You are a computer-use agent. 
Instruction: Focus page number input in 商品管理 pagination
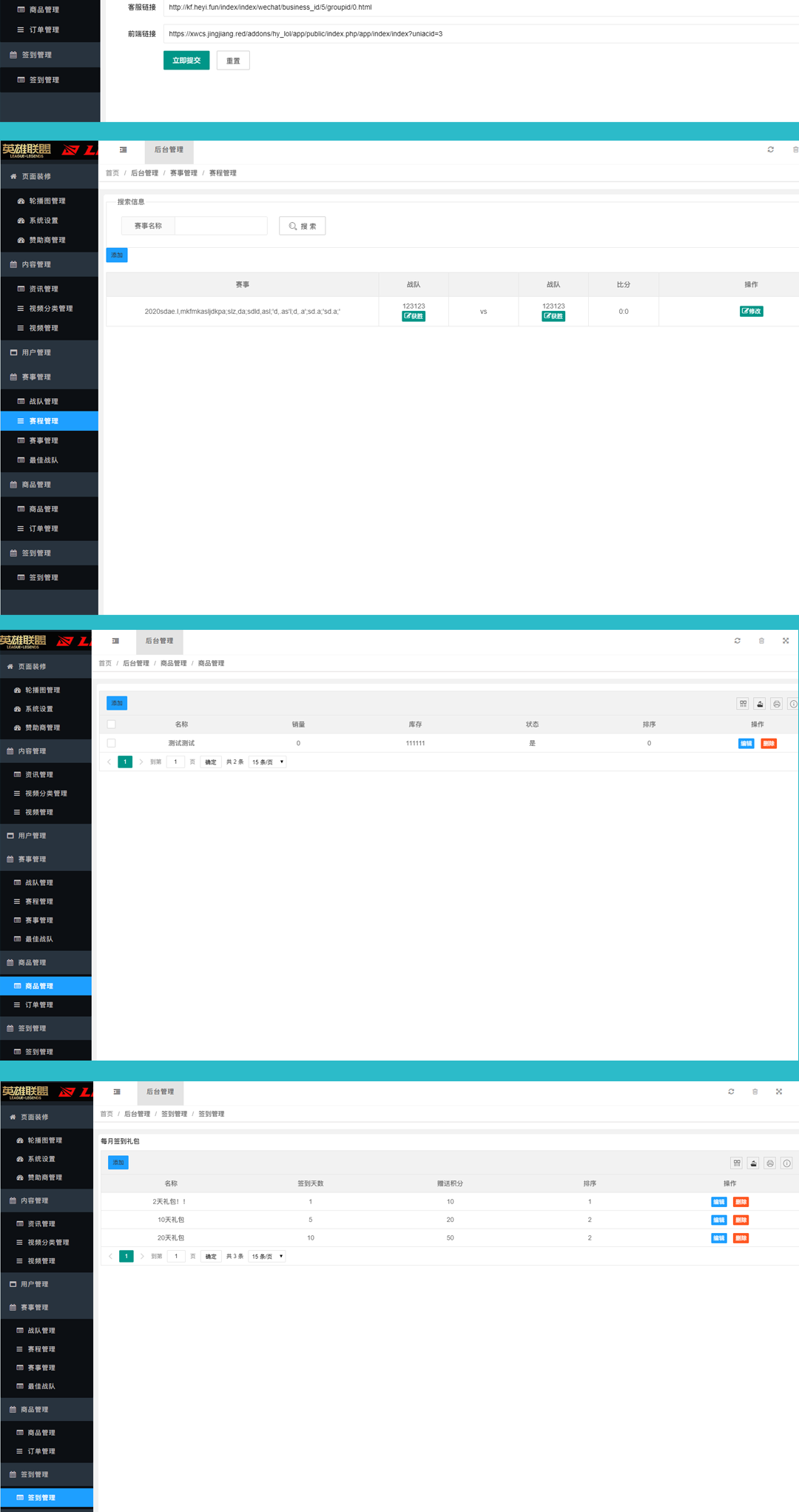(175, 762)
